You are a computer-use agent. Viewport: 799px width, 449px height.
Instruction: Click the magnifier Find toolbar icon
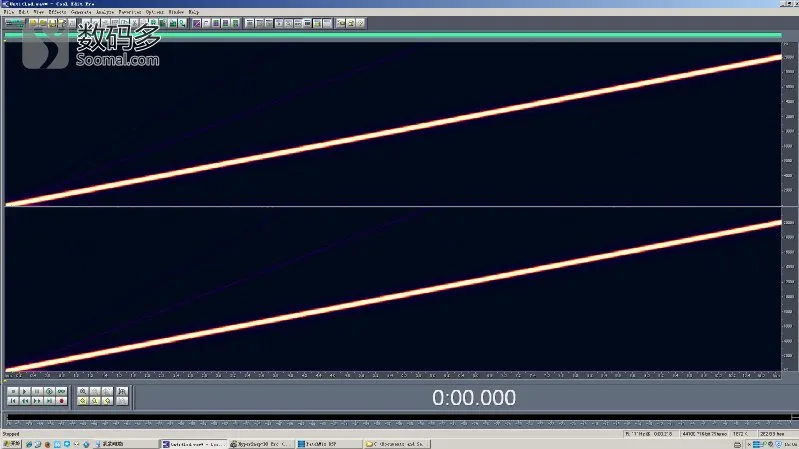182,23
